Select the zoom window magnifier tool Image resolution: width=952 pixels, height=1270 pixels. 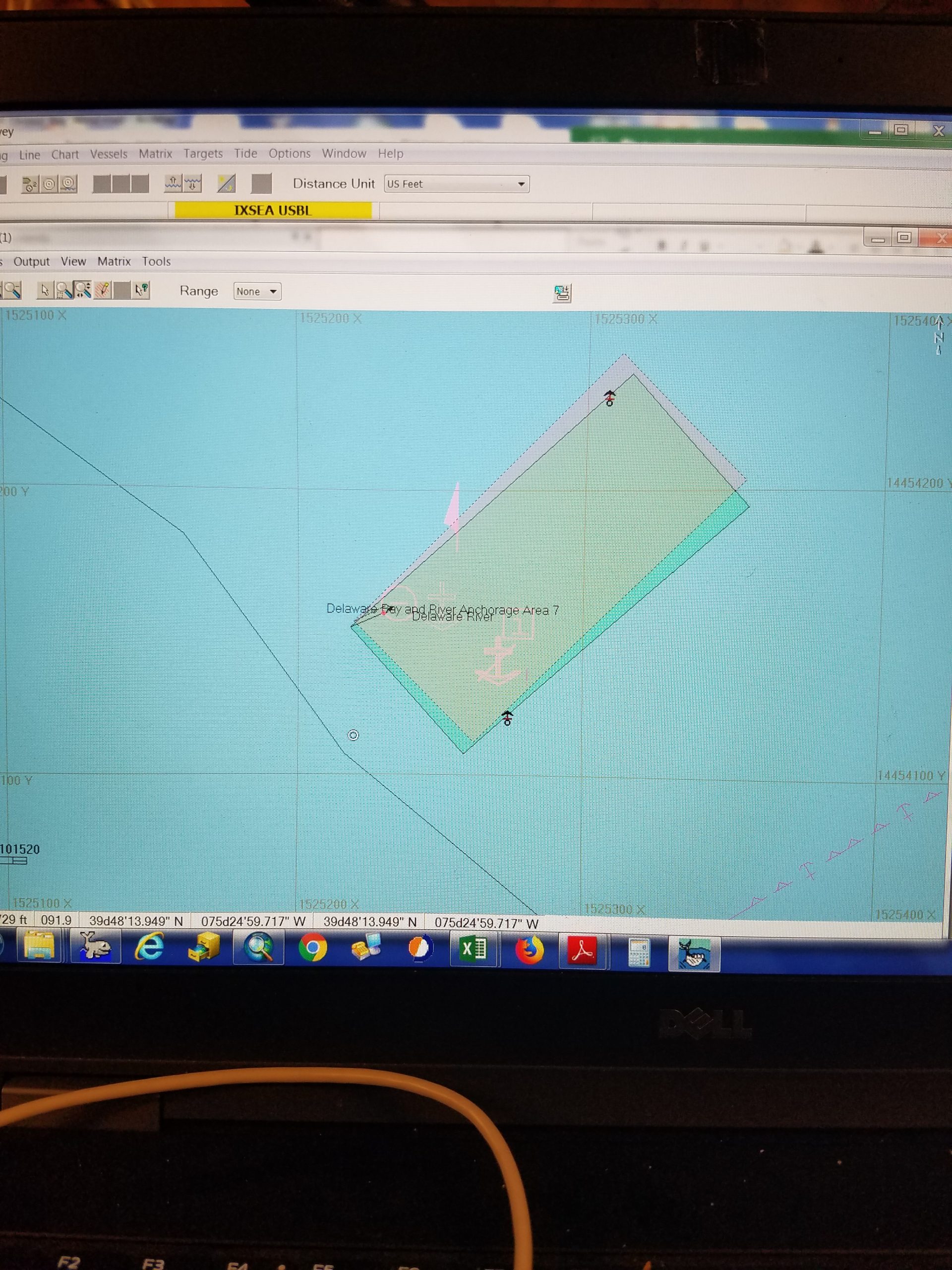(63, 291)
